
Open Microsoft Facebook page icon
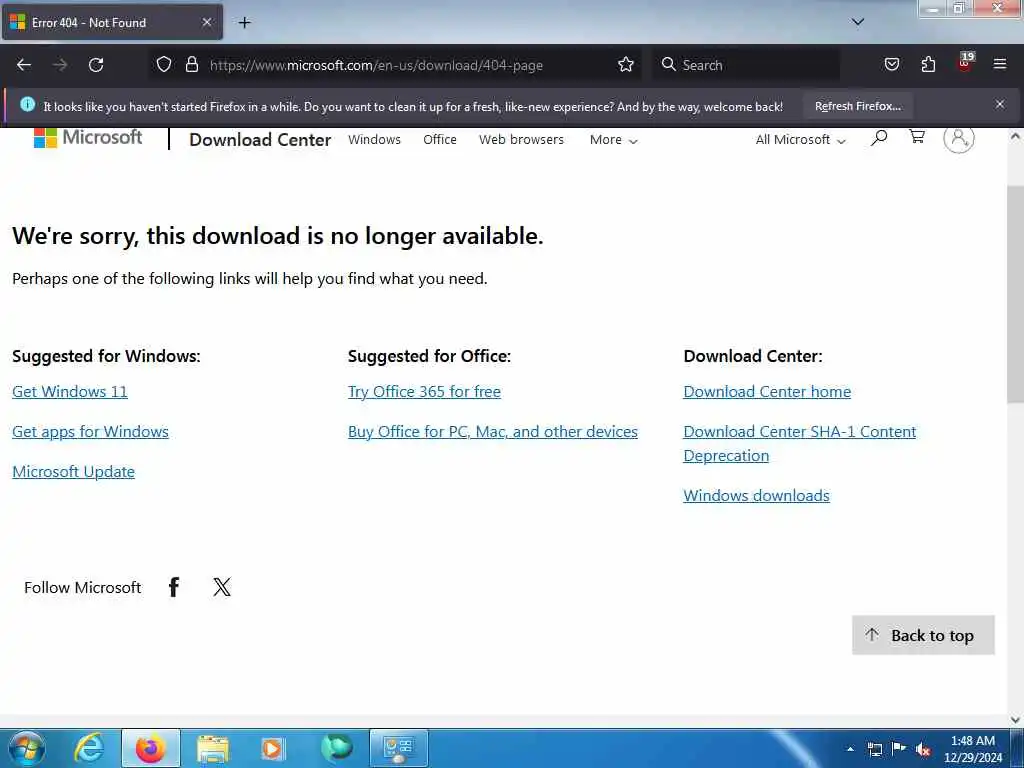click(174, 587)
